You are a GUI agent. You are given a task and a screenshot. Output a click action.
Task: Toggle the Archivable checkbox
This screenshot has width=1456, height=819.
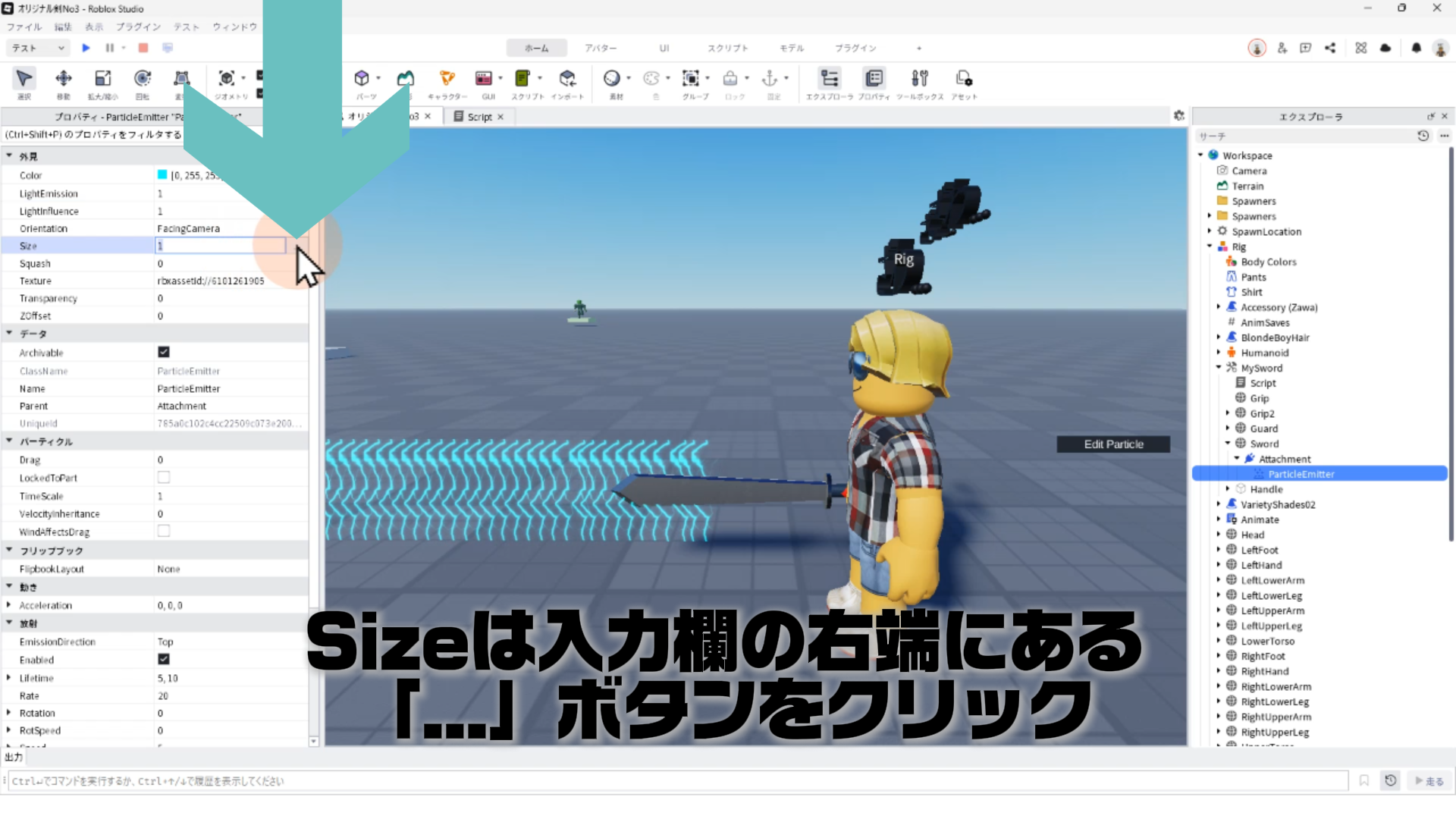tap(164, 352)
